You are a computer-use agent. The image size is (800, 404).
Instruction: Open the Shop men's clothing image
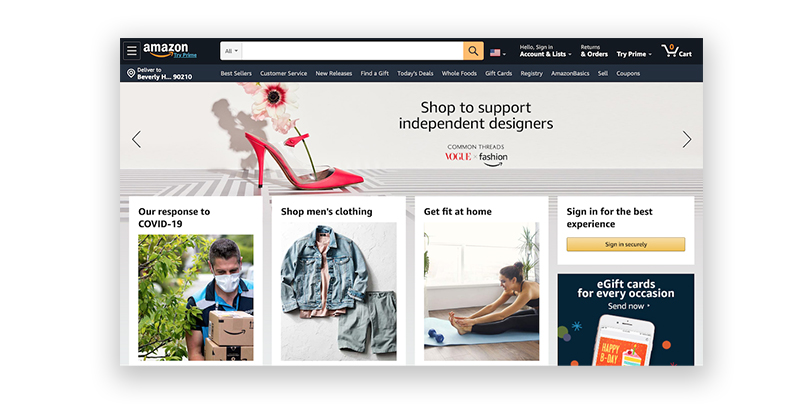tap(338, 291)
